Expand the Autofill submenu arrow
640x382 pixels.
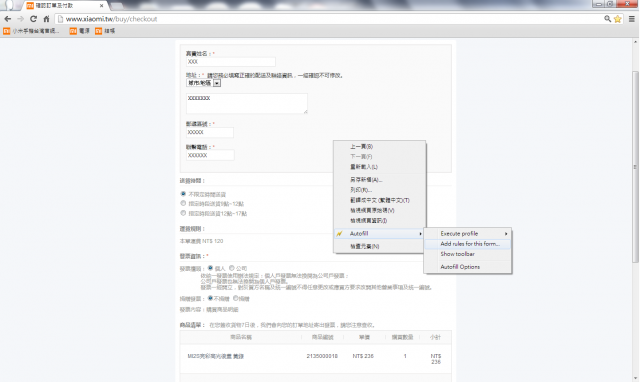point(420,233)
